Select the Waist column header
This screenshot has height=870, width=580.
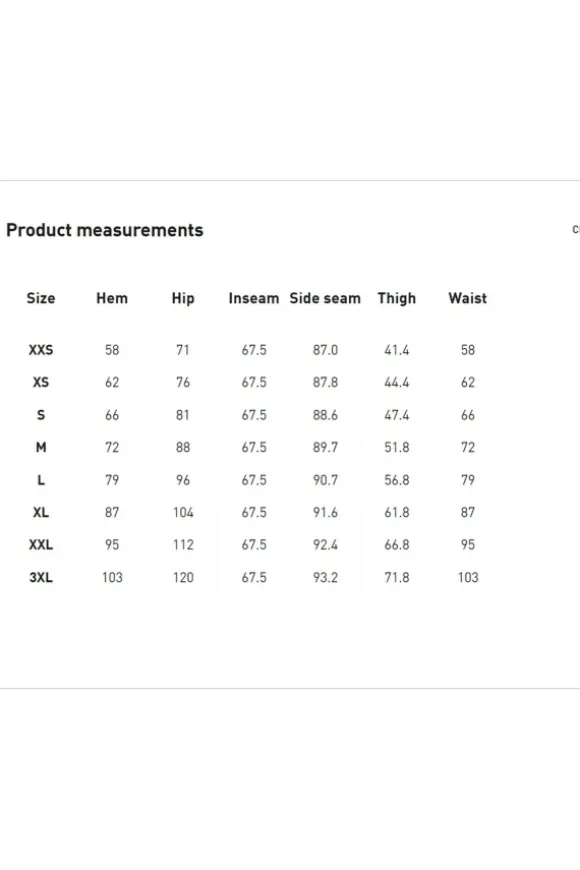(467, 298)
